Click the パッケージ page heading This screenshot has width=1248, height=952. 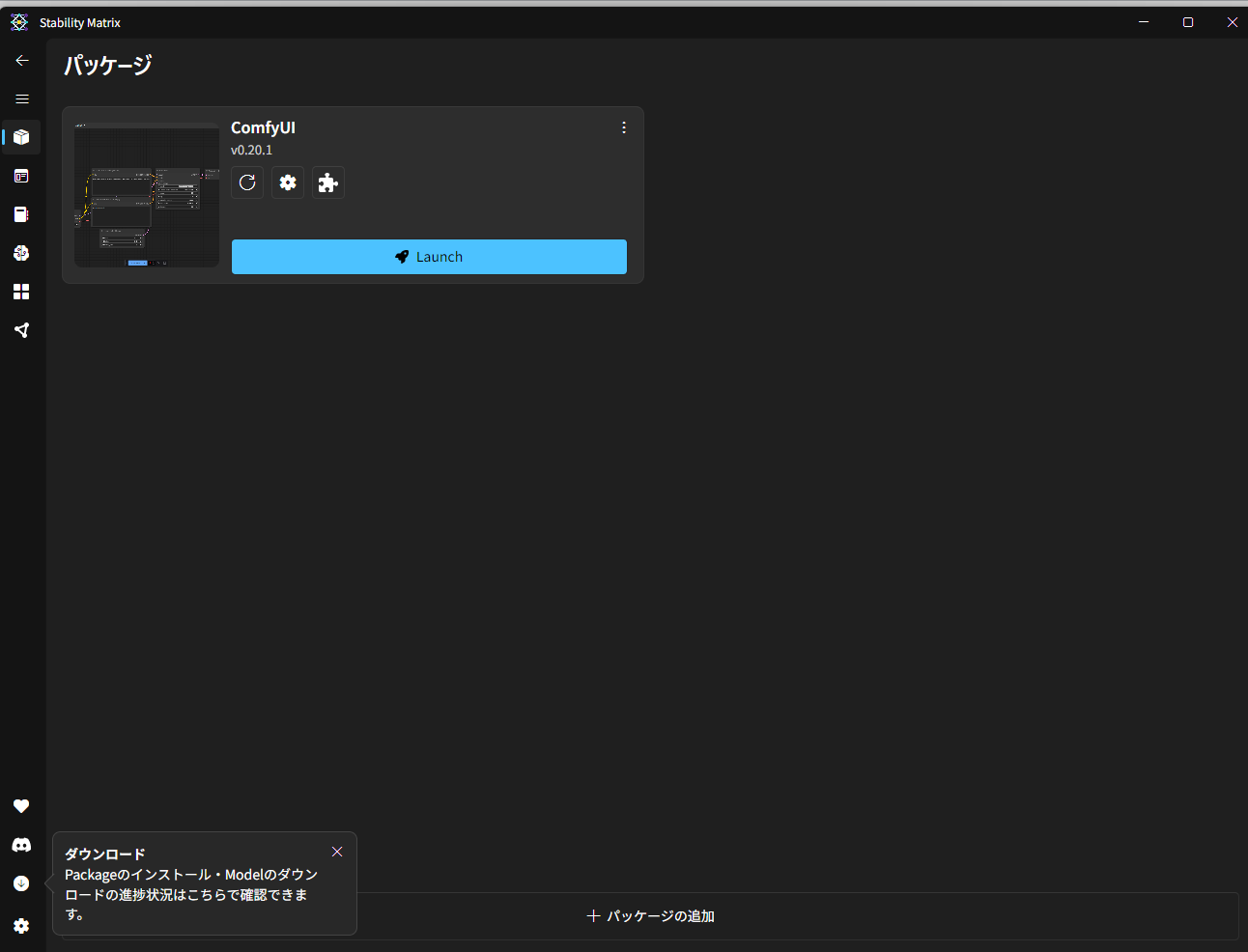[108, 66]
